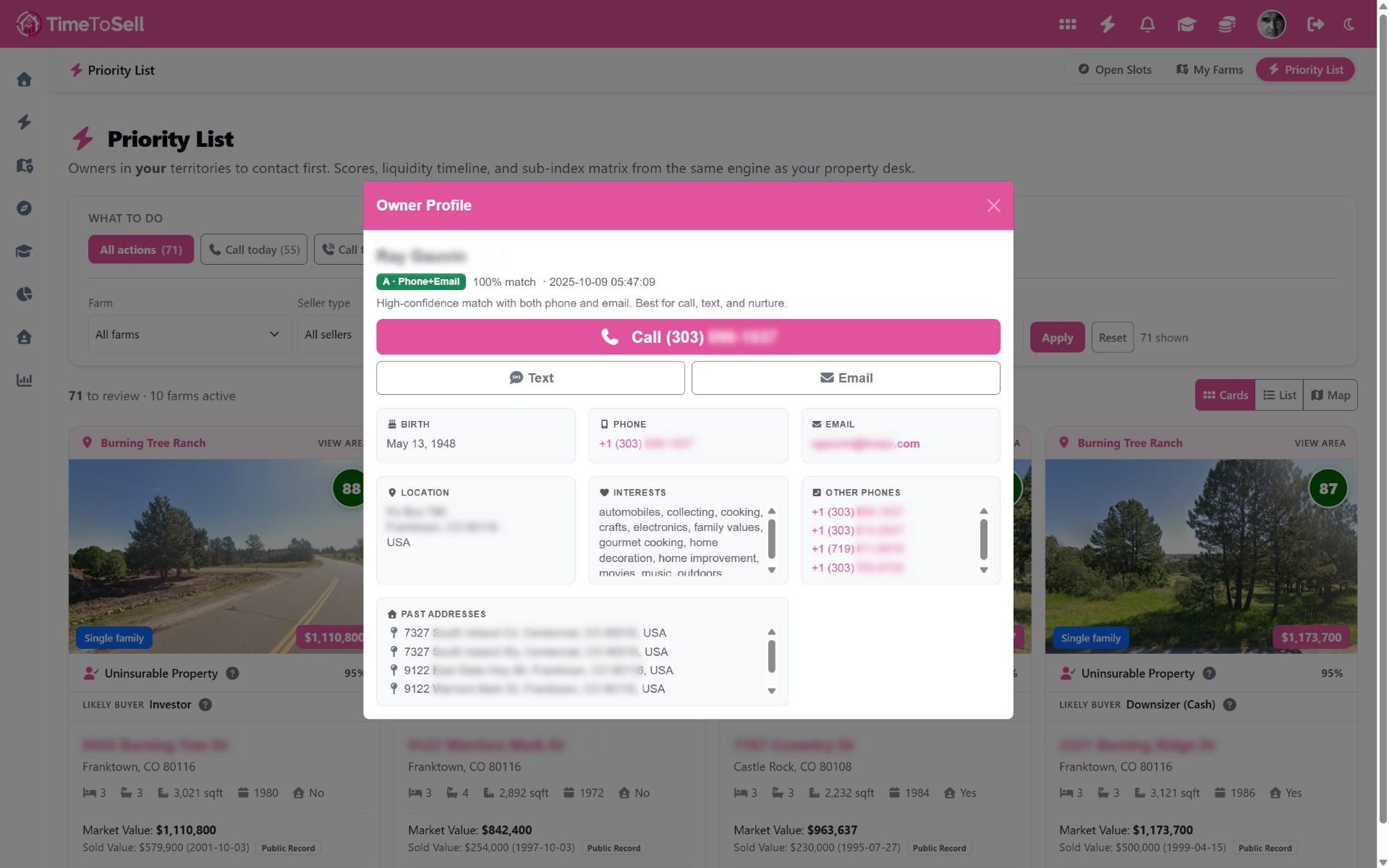Go to Home in left sidebar
This screenshot has height=868, width=1389.
tap(24, 79)
